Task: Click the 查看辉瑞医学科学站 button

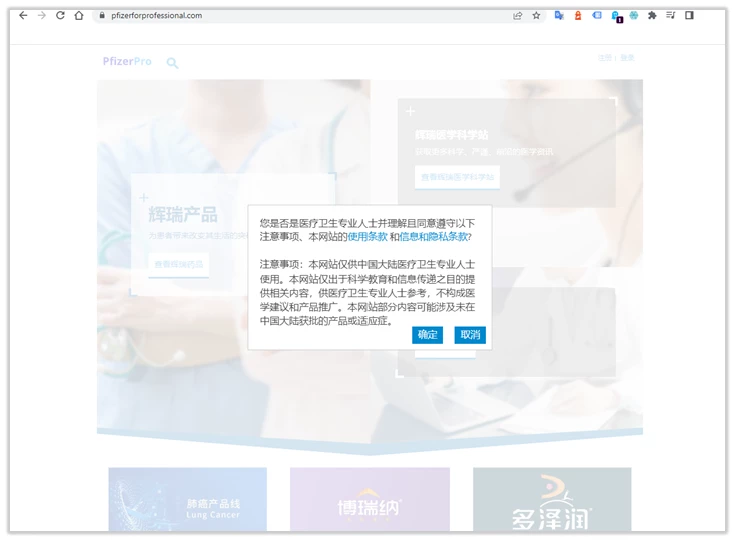Action: pyautogui.click(x=457, y=177)
